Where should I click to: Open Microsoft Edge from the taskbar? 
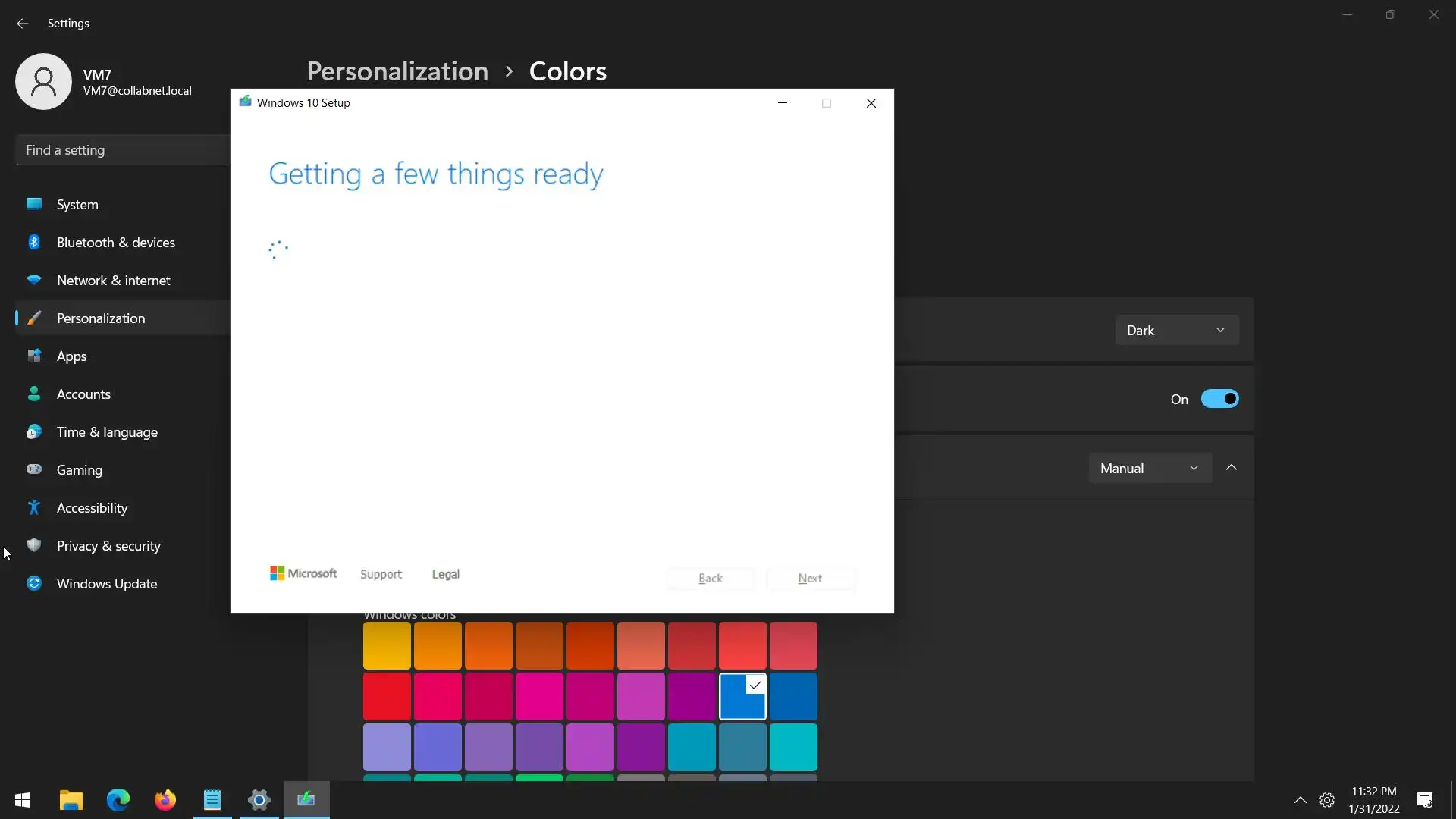tap(118, 800)
